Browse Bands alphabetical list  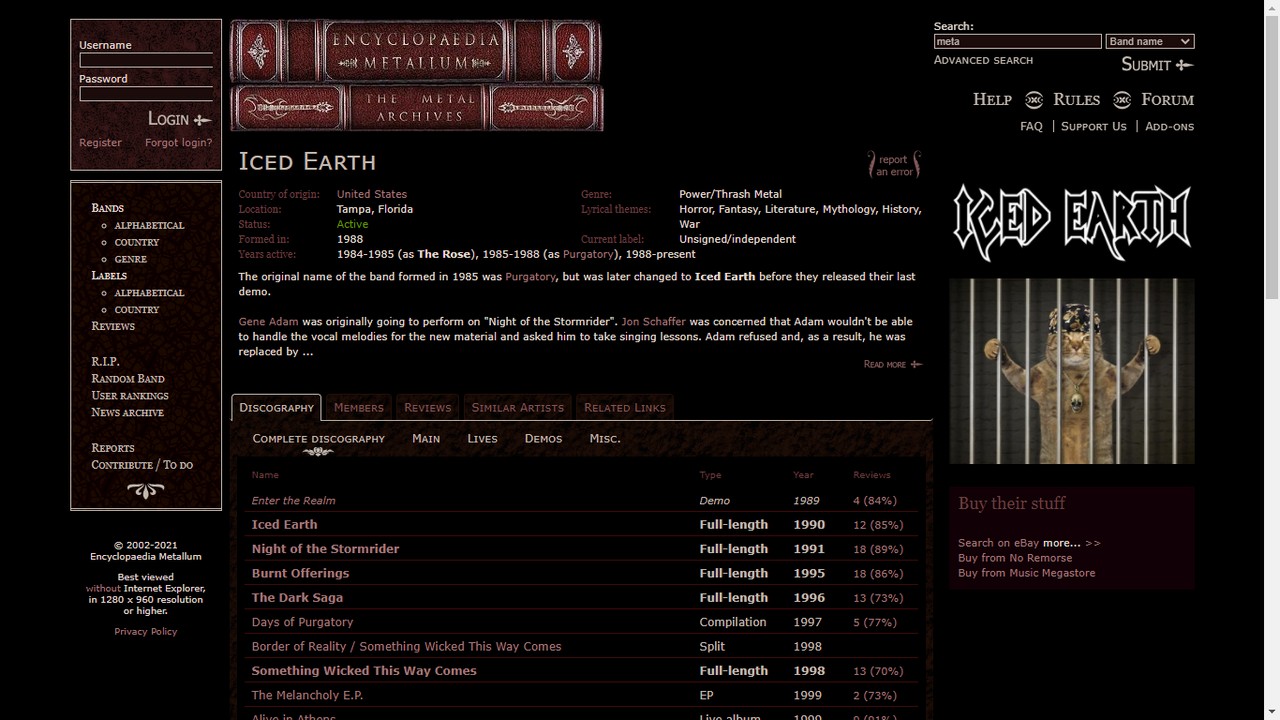(x=149, y=226)
